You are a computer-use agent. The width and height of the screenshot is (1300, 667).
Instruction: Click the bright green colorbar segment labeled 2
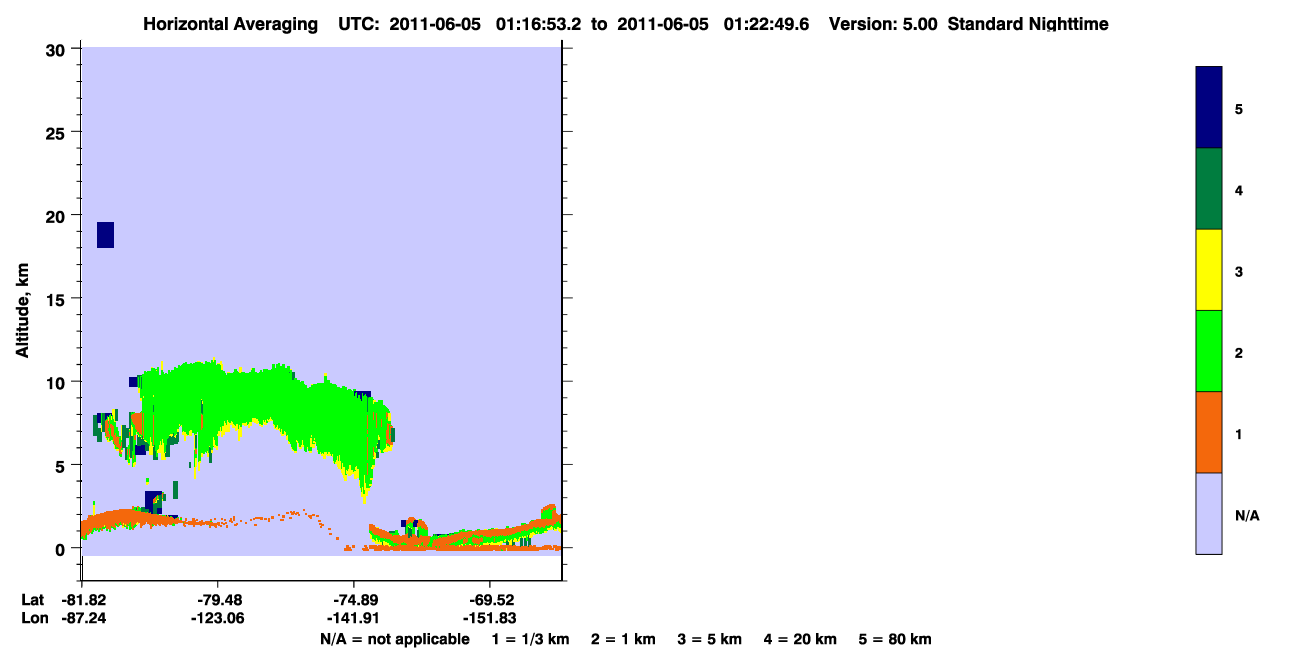click(1209, 351)
